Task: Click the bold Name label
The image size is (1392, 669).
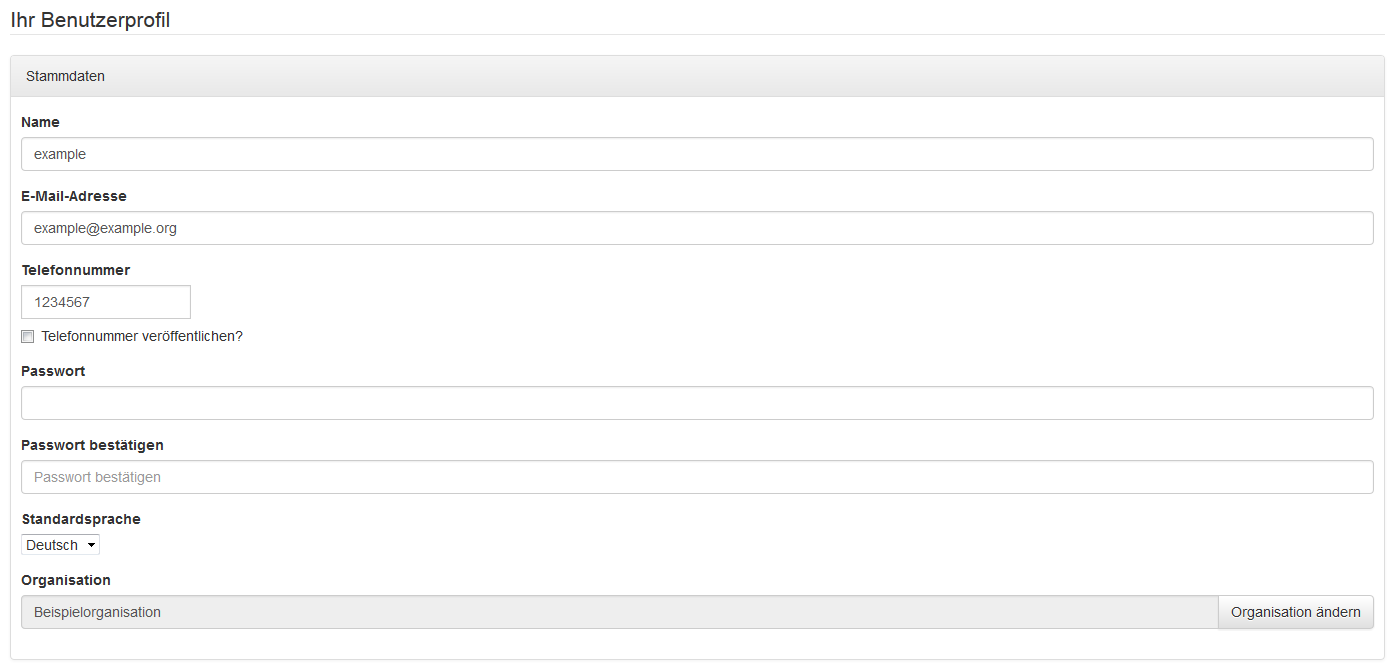Action: point(40,122)
